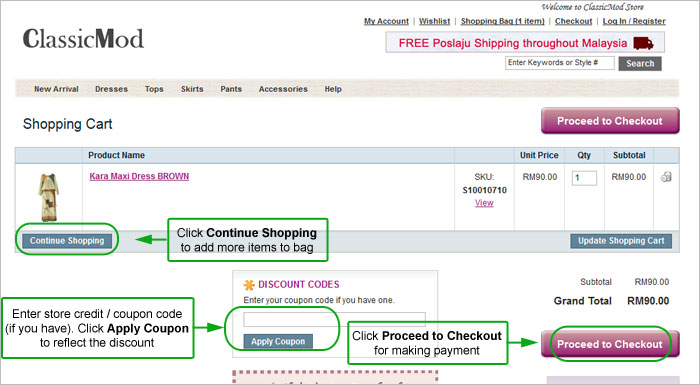Click the Search button

click(640, 63)
